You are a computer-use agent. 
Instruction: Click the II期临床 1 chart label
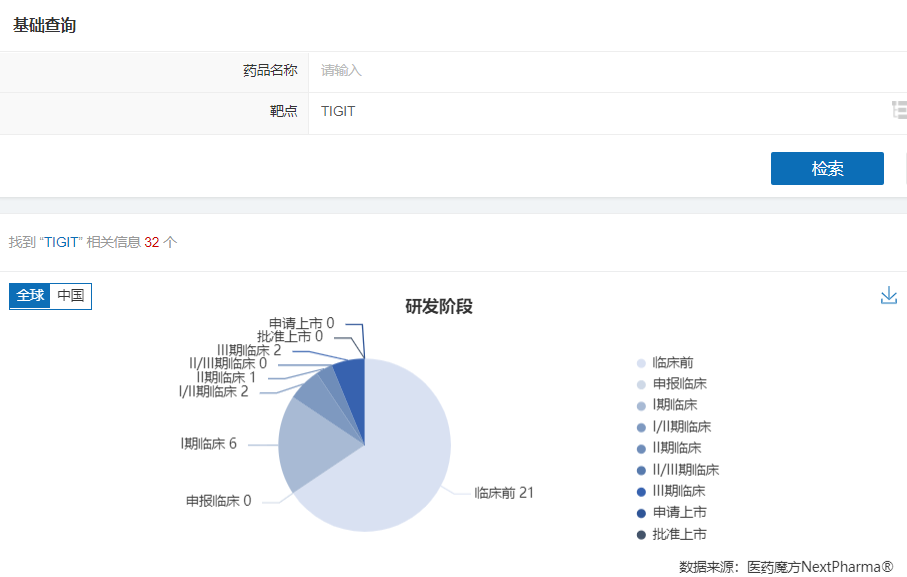click(226, 378)
